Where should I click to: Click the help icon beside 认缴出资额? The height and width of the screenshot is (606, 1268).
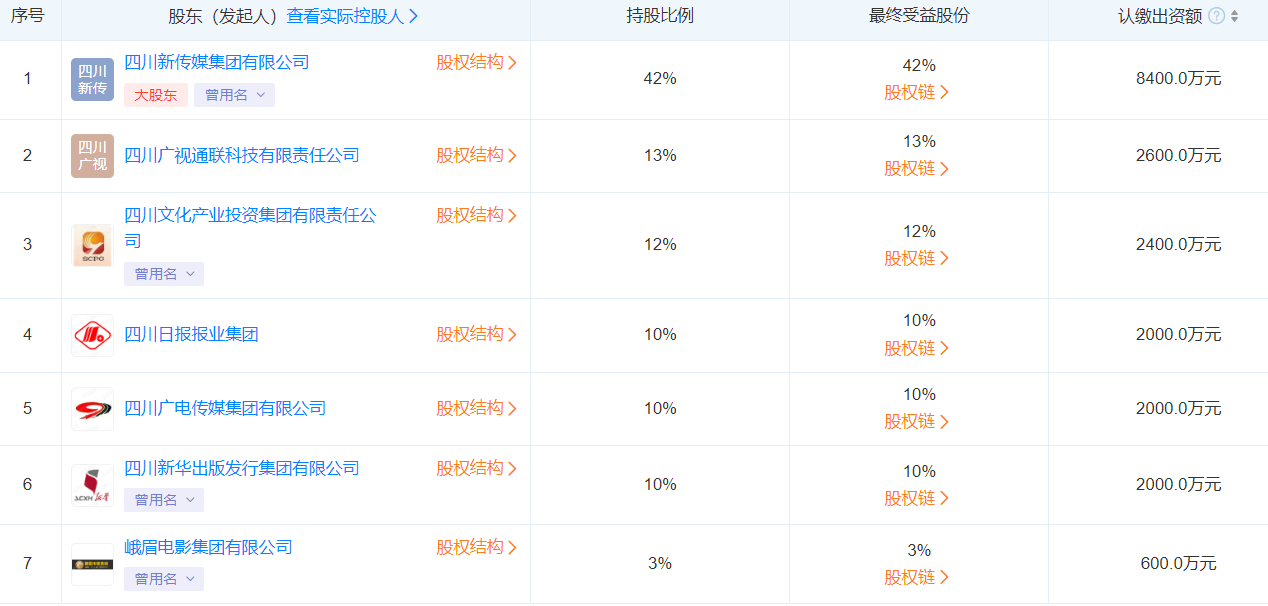click(x=1216, y=16)
